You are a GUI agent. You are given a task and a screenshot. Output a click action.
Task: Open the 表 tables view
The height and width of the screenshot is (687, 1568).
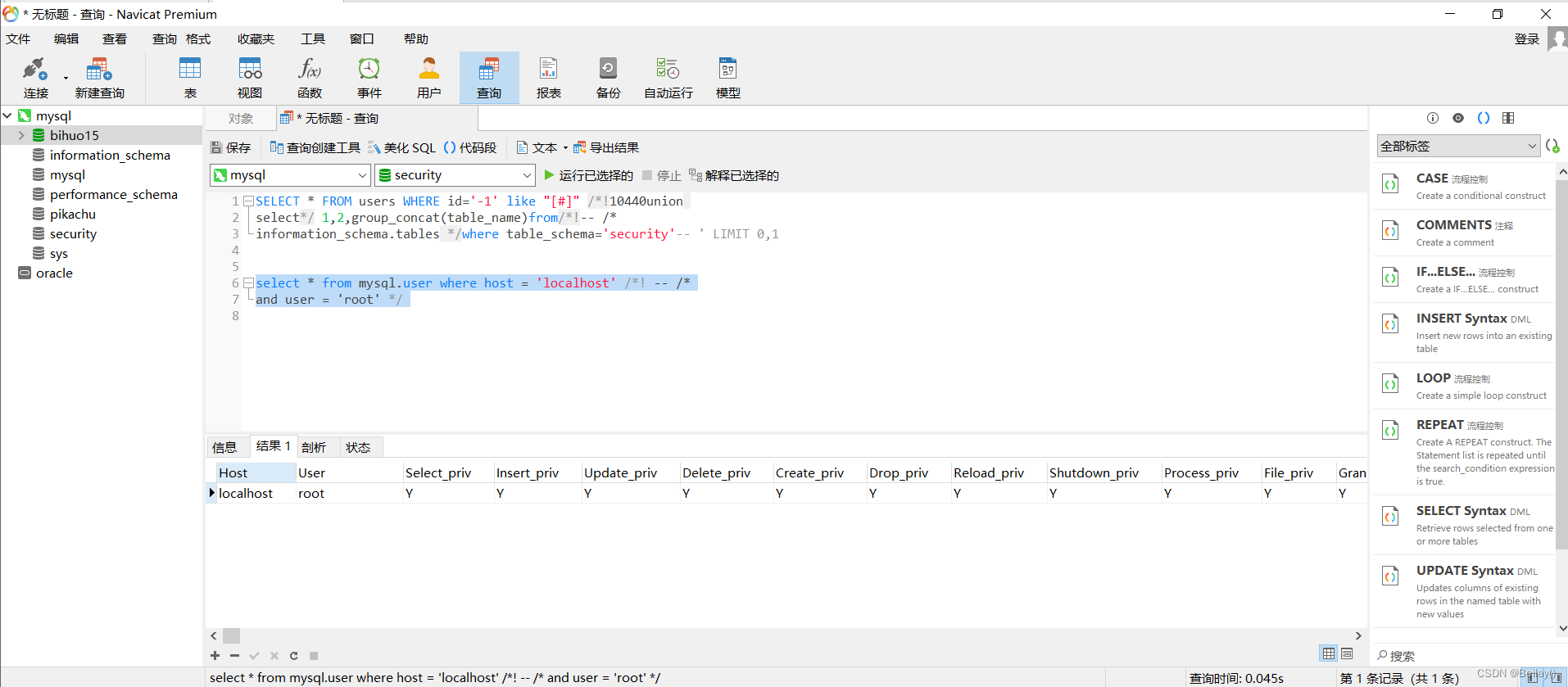click(x=190, y=78)
